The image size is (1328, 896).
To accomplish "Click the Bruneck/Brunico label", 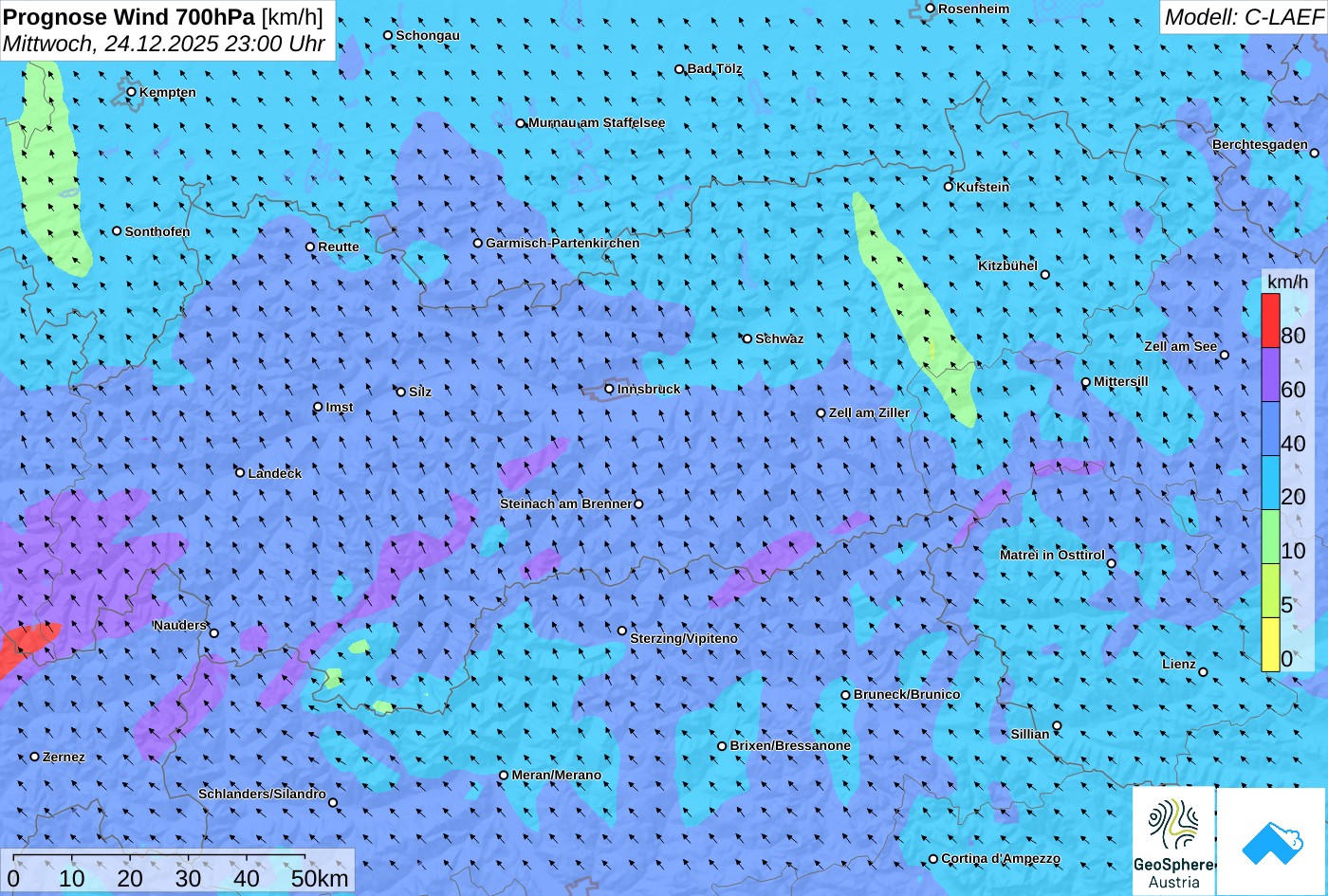I will pos(907,694).
